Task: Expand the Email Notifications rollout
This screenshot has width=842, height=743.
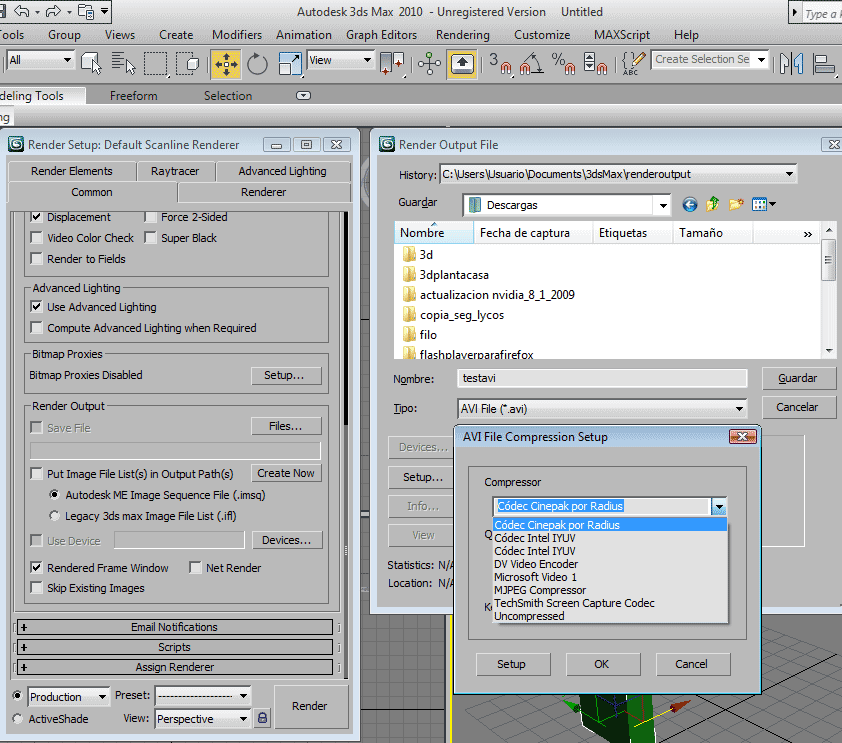Action: [175, 627]
